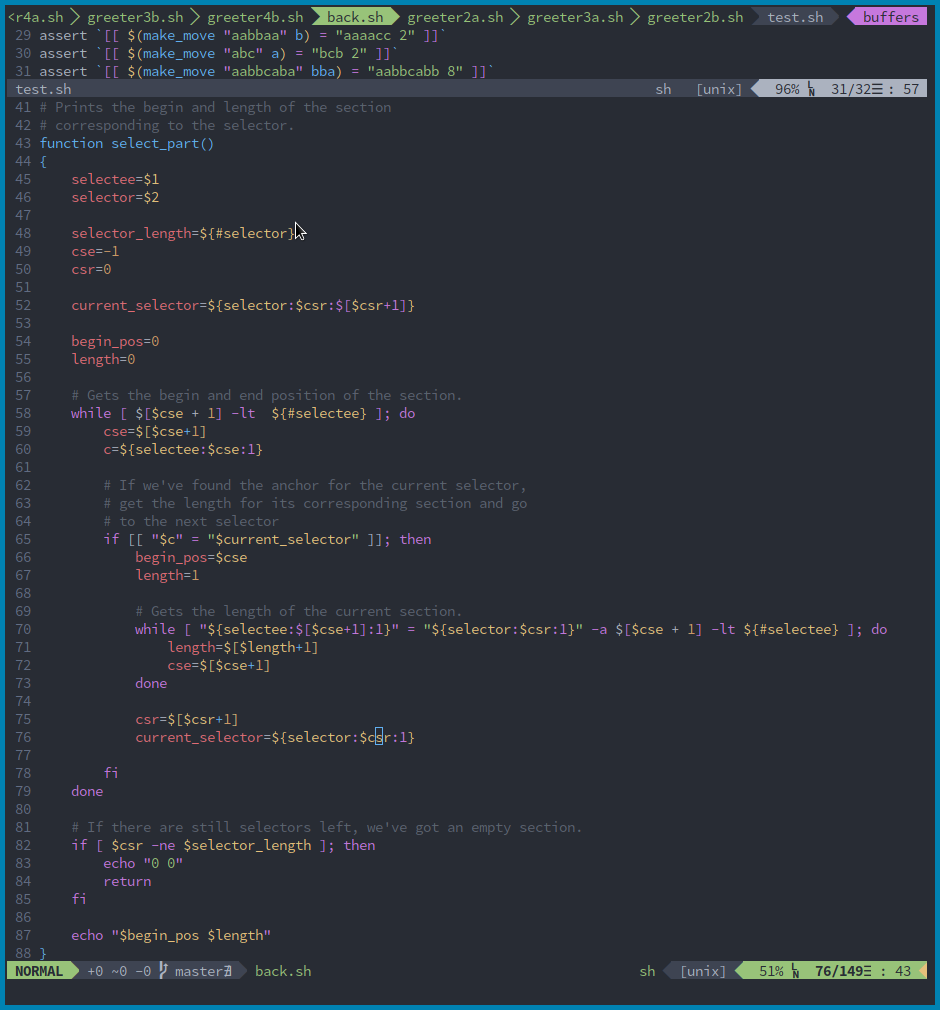
Task: Open the greeter3a.sh tab
Action: coord(575,17)
